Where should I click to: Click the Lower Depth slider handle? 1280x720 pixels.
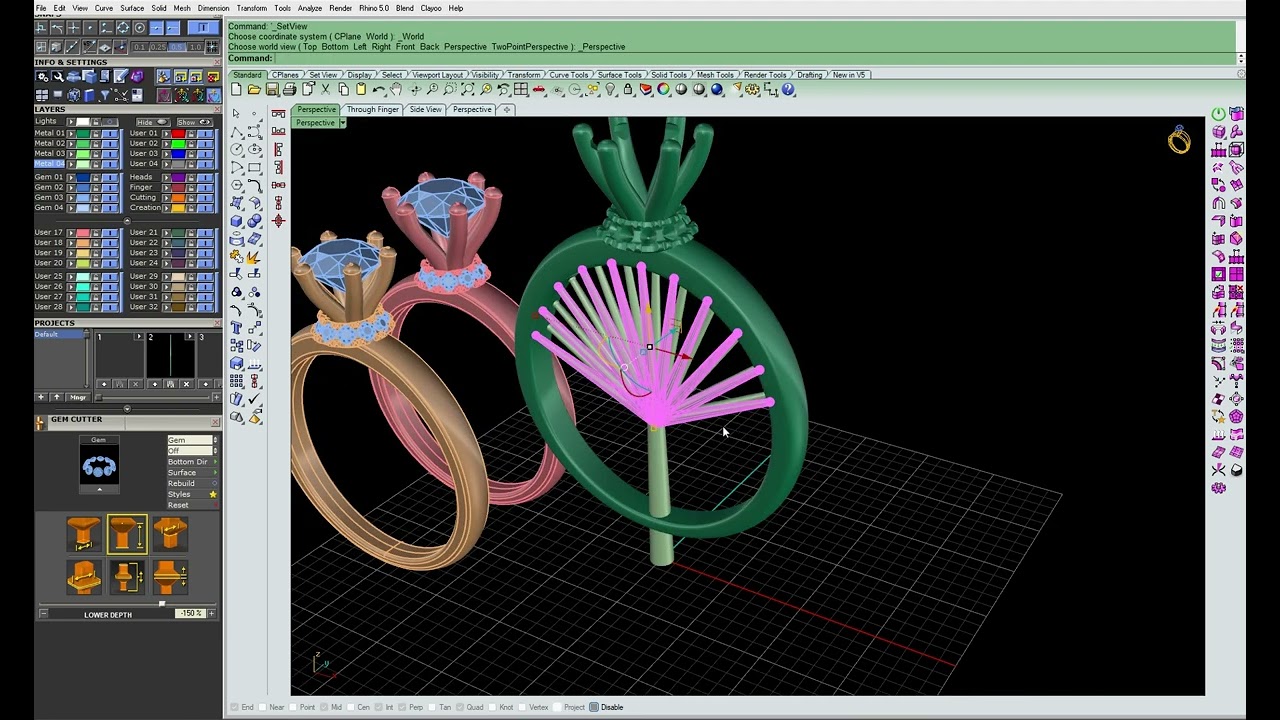pos(162,603)
